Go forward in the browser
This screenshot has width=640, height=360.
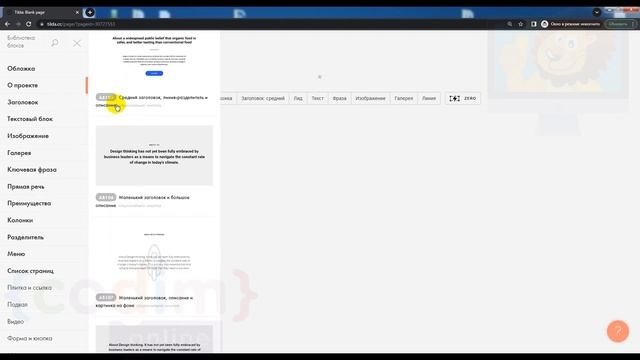coord(18,24)
